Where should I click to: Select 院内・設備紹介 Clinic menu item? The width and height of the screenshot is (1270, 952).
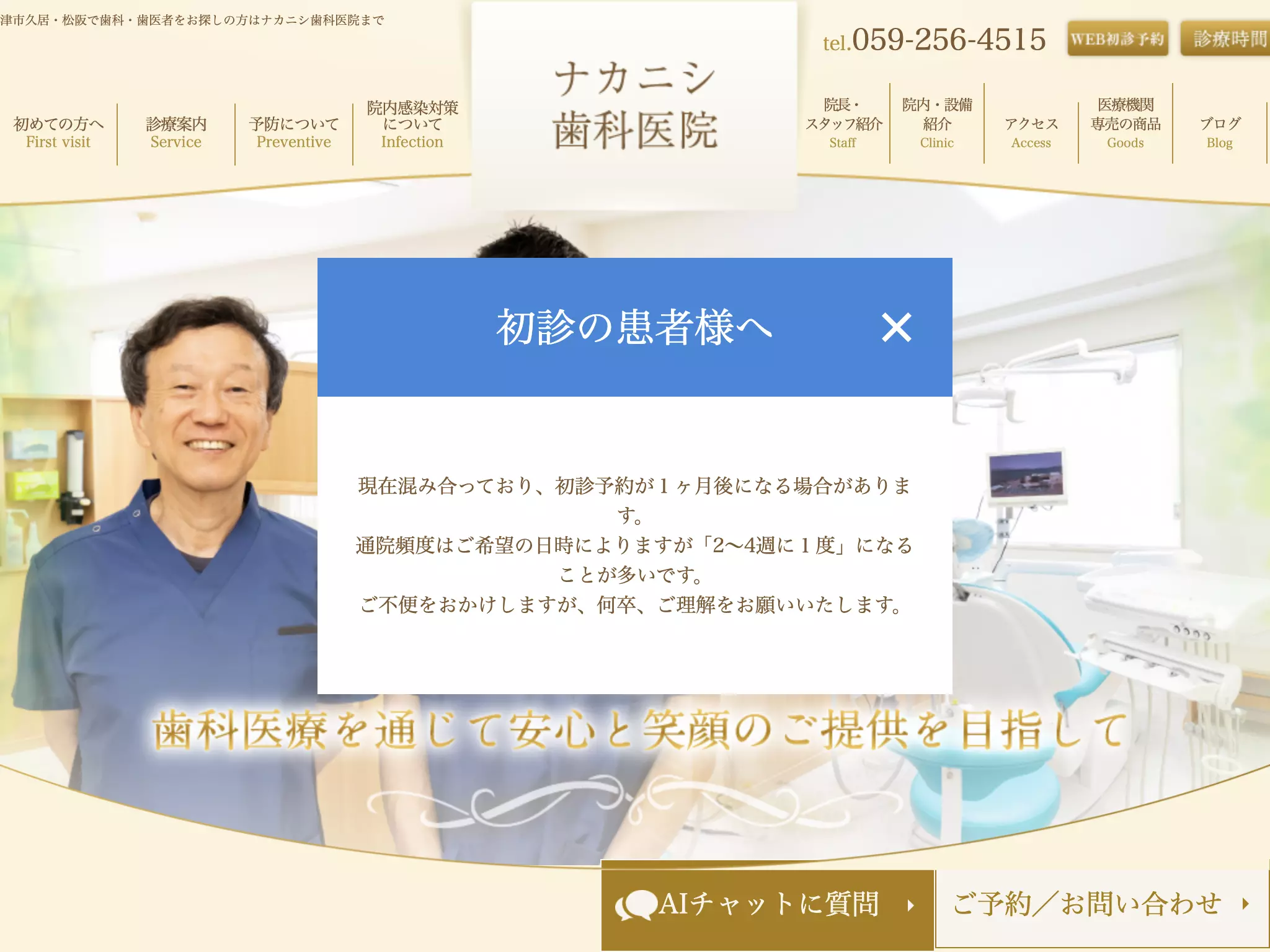click(x=937, y=123)
